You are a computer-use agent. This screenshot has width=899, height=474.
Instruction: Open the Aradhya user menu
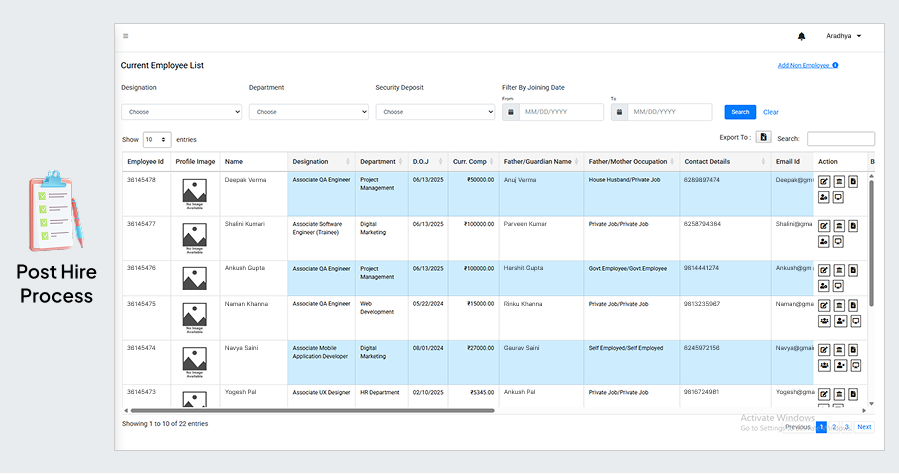[843, 36]
